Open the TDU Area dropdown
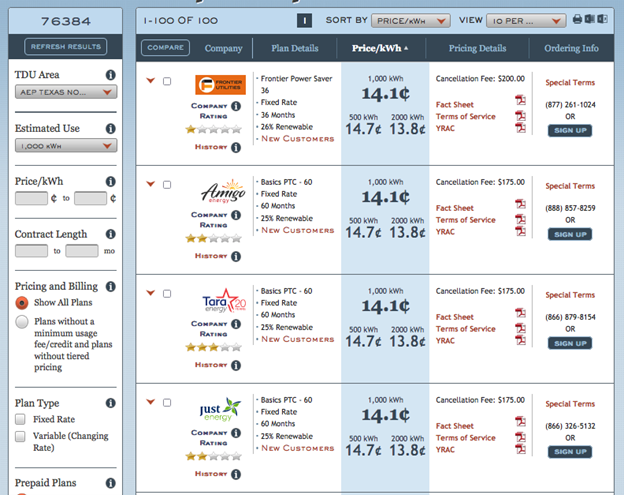Viewport: 624px width, 495px height. pyautogui.click(x=66, y=92)
